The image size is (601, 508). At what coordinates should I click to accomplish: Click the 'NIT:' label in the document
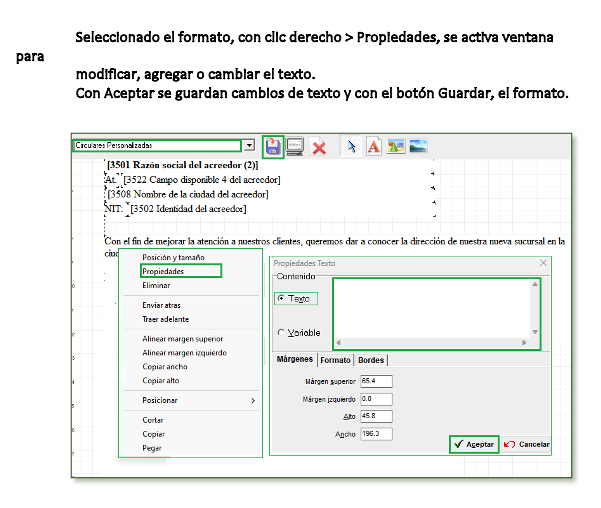[x=113, y=209]
